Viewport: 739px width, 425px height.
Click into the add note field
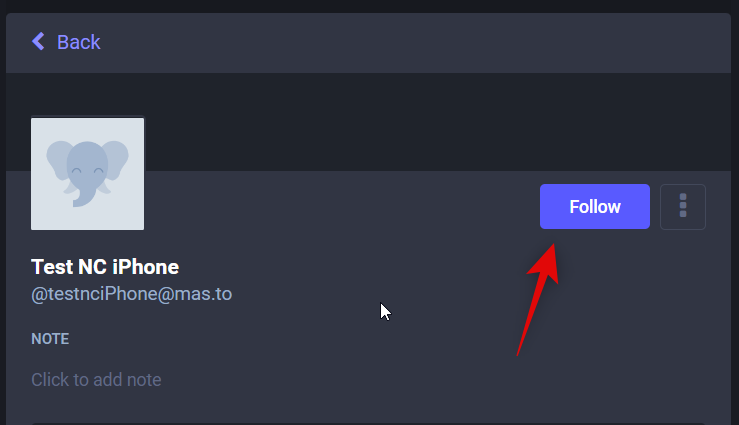(x=96, y=380)
